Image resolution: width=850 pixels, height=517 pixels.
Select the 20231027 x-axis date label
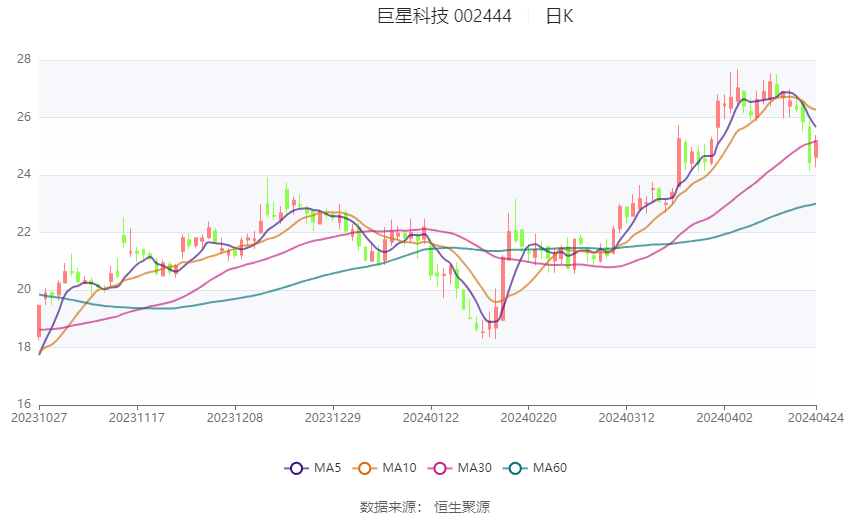(39, 418)
